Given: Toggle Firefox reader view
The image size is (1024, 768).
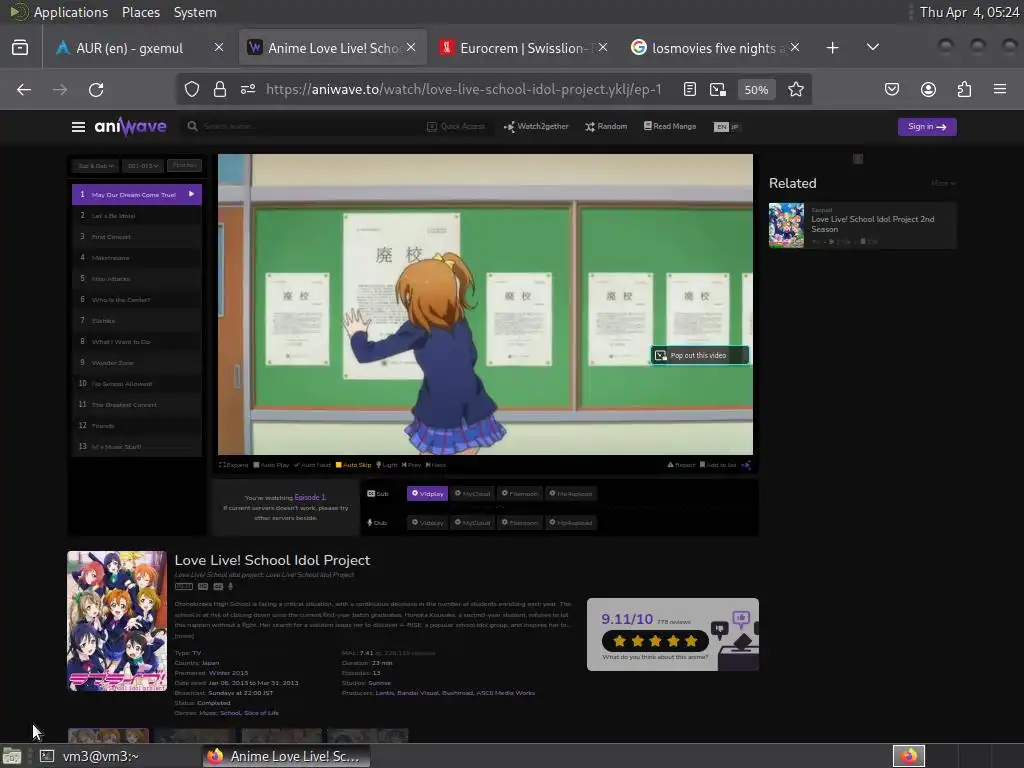Looking at the screenshot, I should pos(690,89).
